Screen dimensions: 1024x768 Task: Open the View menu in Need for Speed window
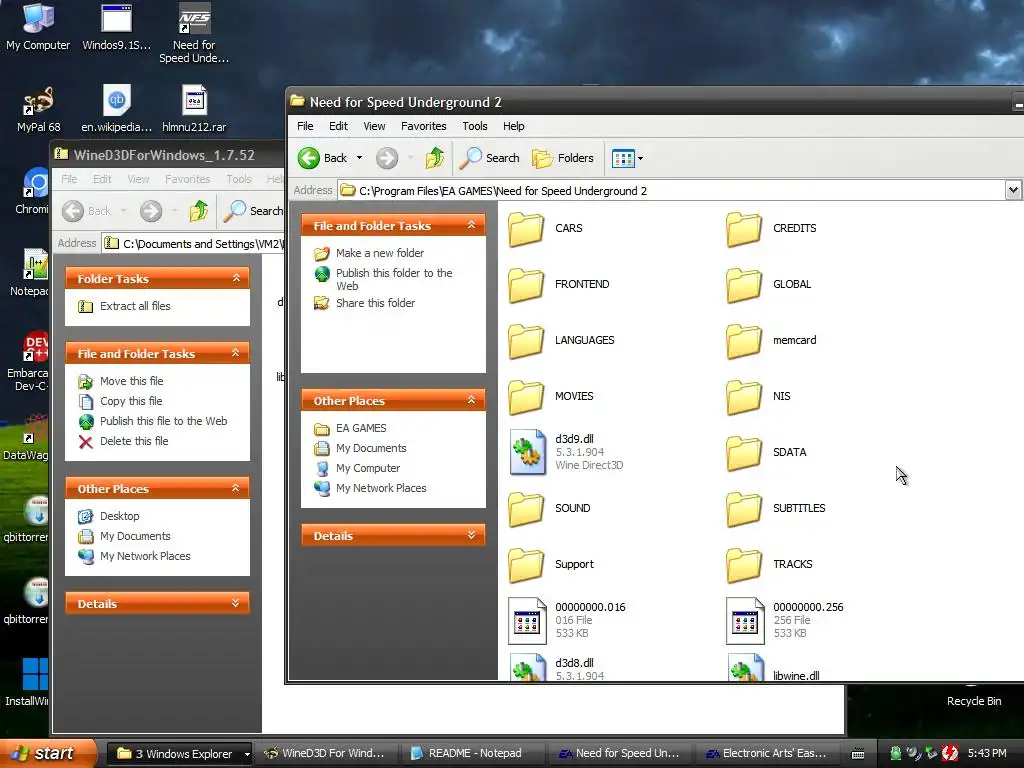pyautogui.click(x=374, y=126)
